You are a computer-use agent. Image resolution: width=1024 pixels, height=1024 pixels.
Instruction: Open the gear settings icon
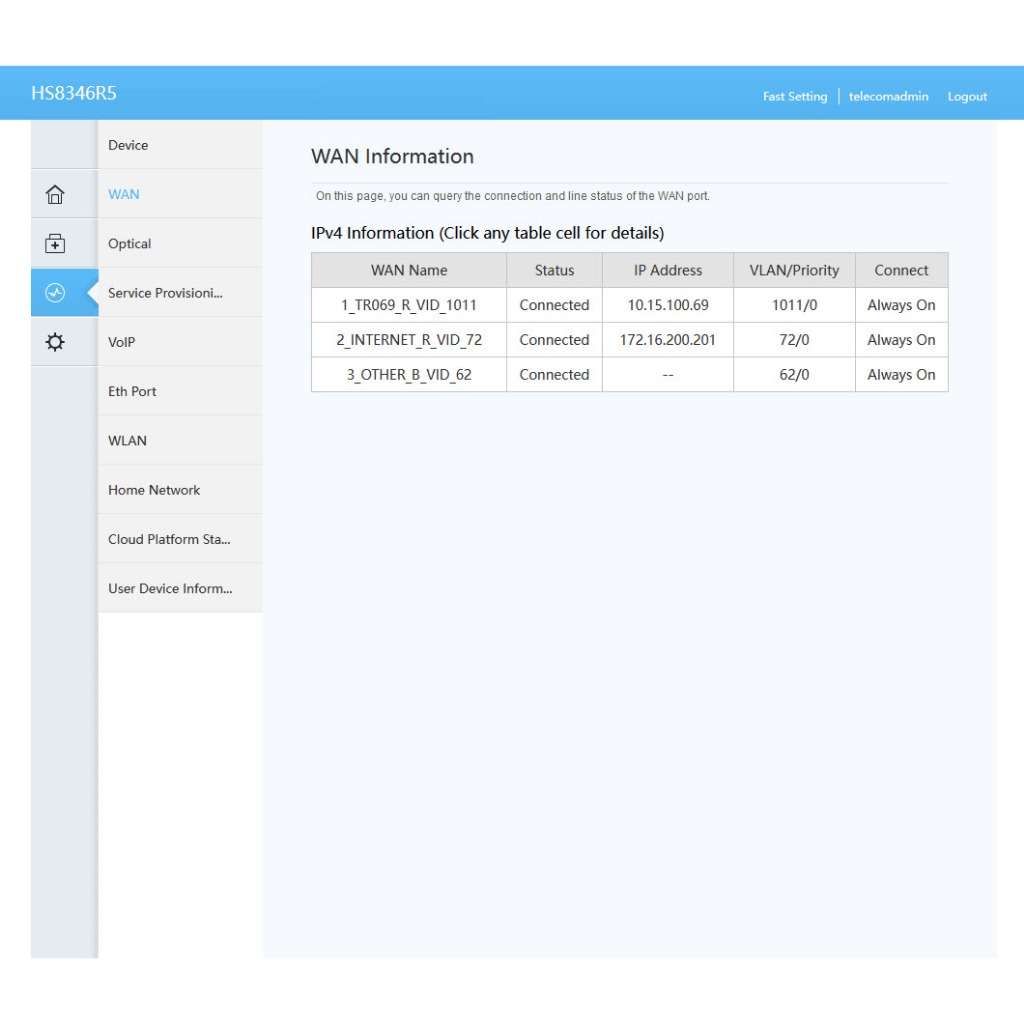coord(56,342)
